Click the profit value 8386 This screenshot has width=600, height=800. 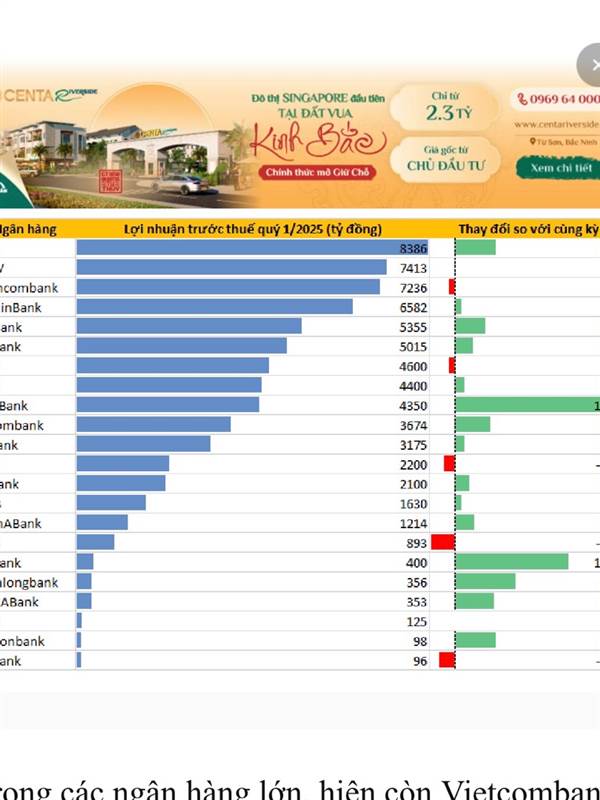point(413,248)
